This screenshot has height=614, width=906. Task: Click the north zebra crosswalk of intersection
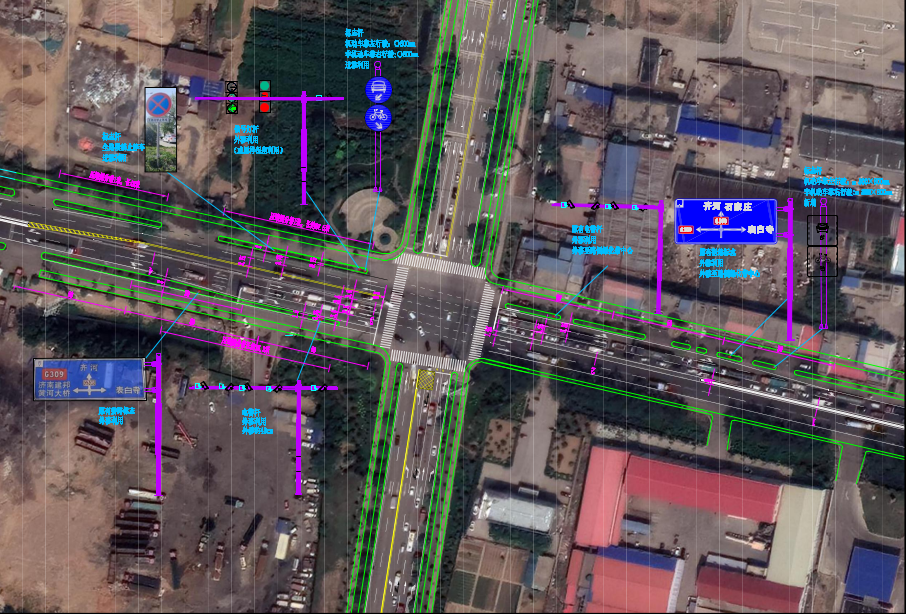pos(438,265)
